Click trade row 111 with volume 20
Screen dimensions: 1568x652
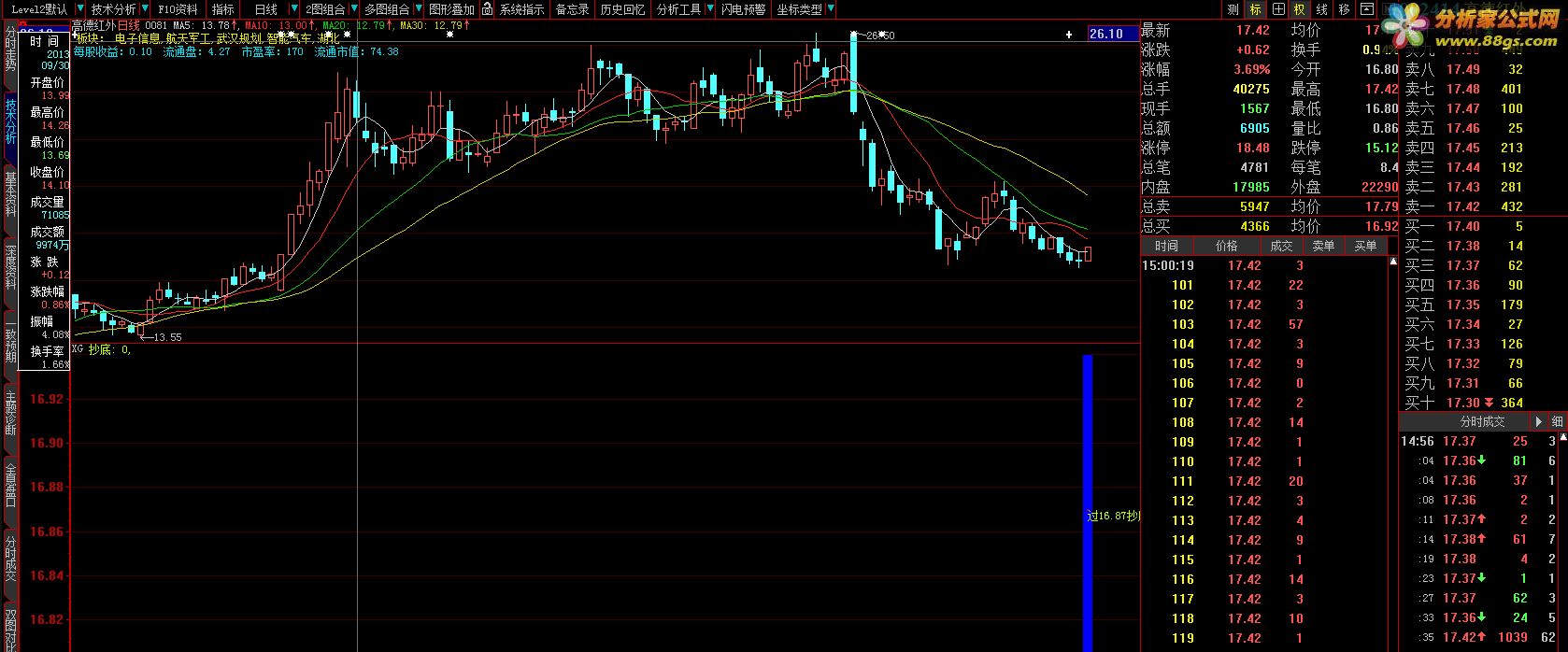1264,481
